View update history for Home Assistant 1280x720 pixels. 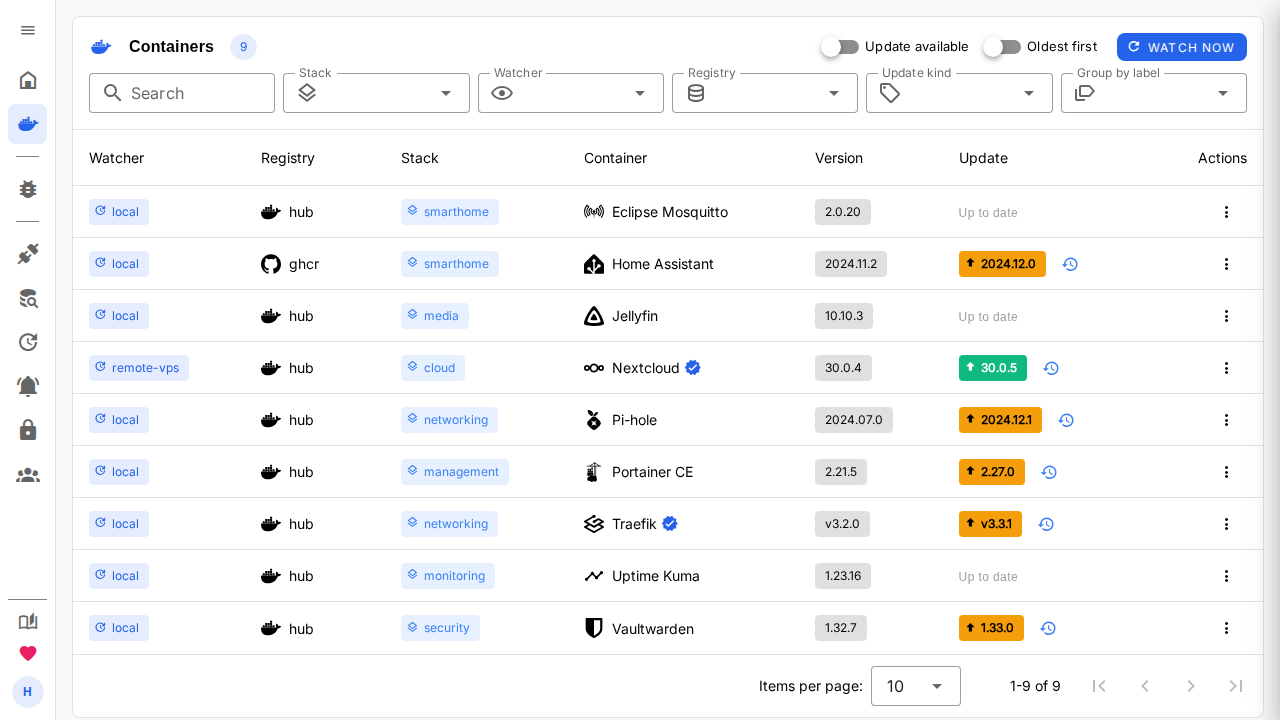tap(1070, 264)
